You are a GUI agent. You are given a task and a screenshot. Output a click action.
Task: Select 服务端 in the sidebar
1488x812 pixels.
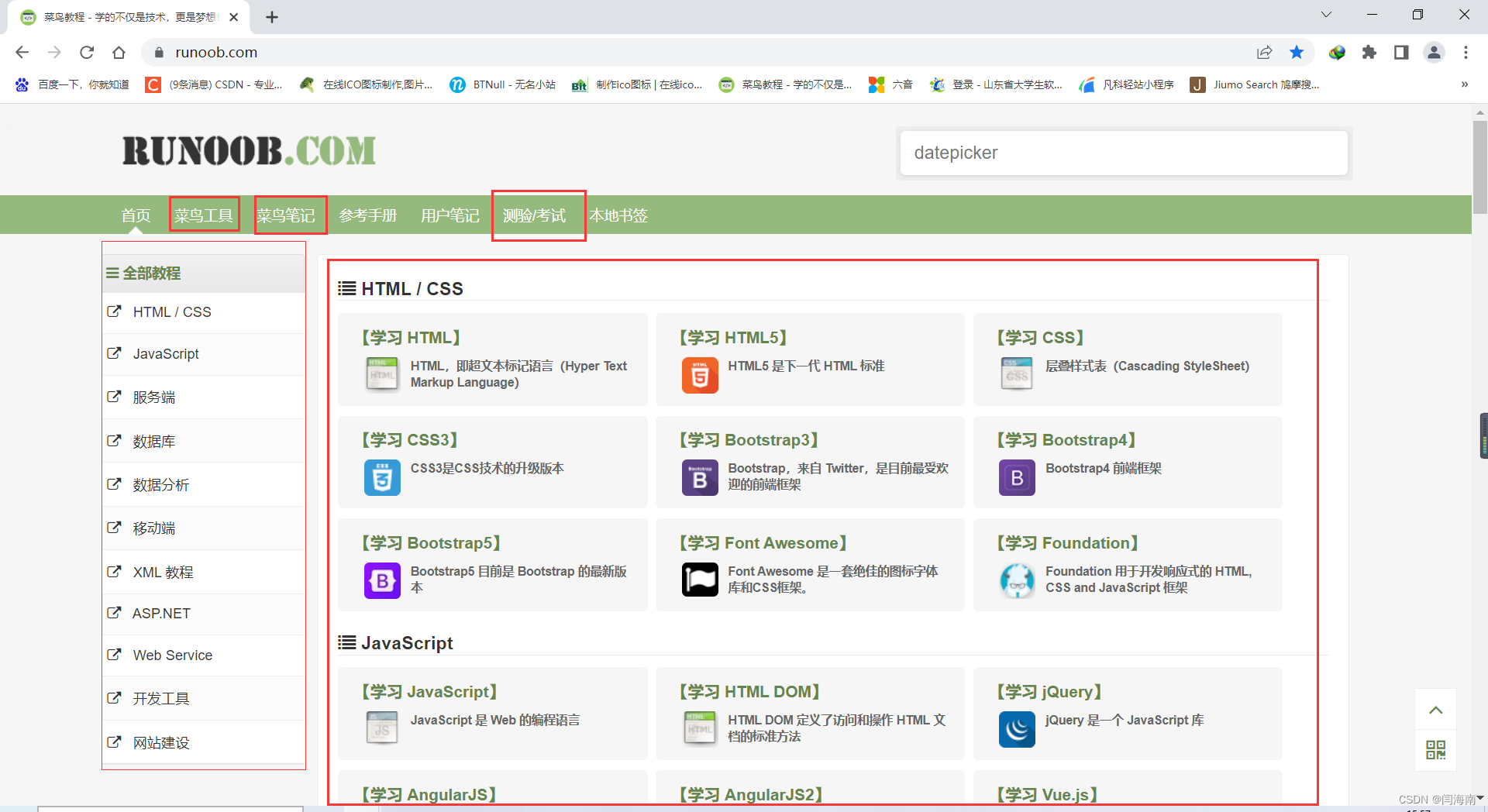point(204,397)
